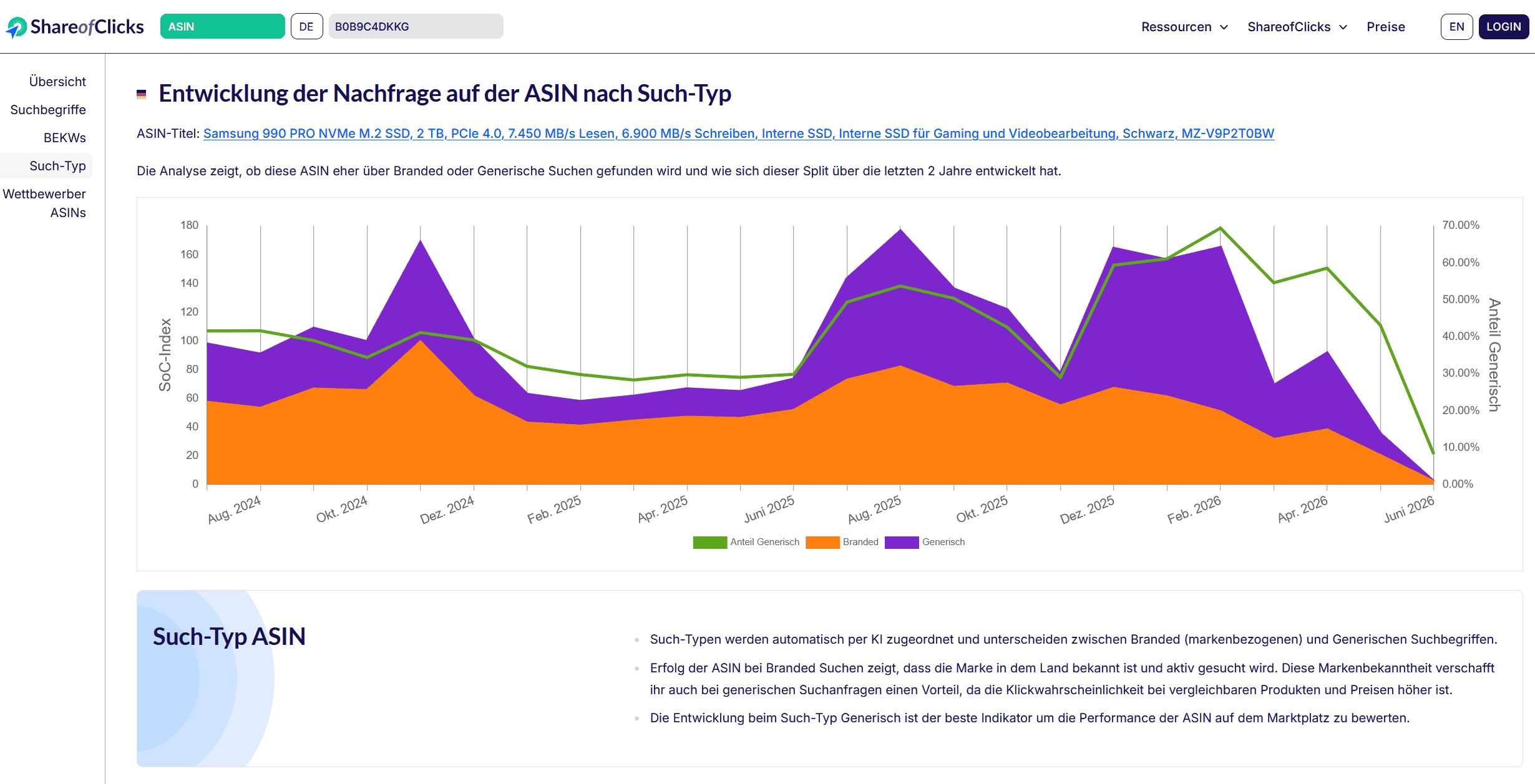
Task: Open the Samsung 990 PRO ASIN title link
Action: [x=739, y=133]
